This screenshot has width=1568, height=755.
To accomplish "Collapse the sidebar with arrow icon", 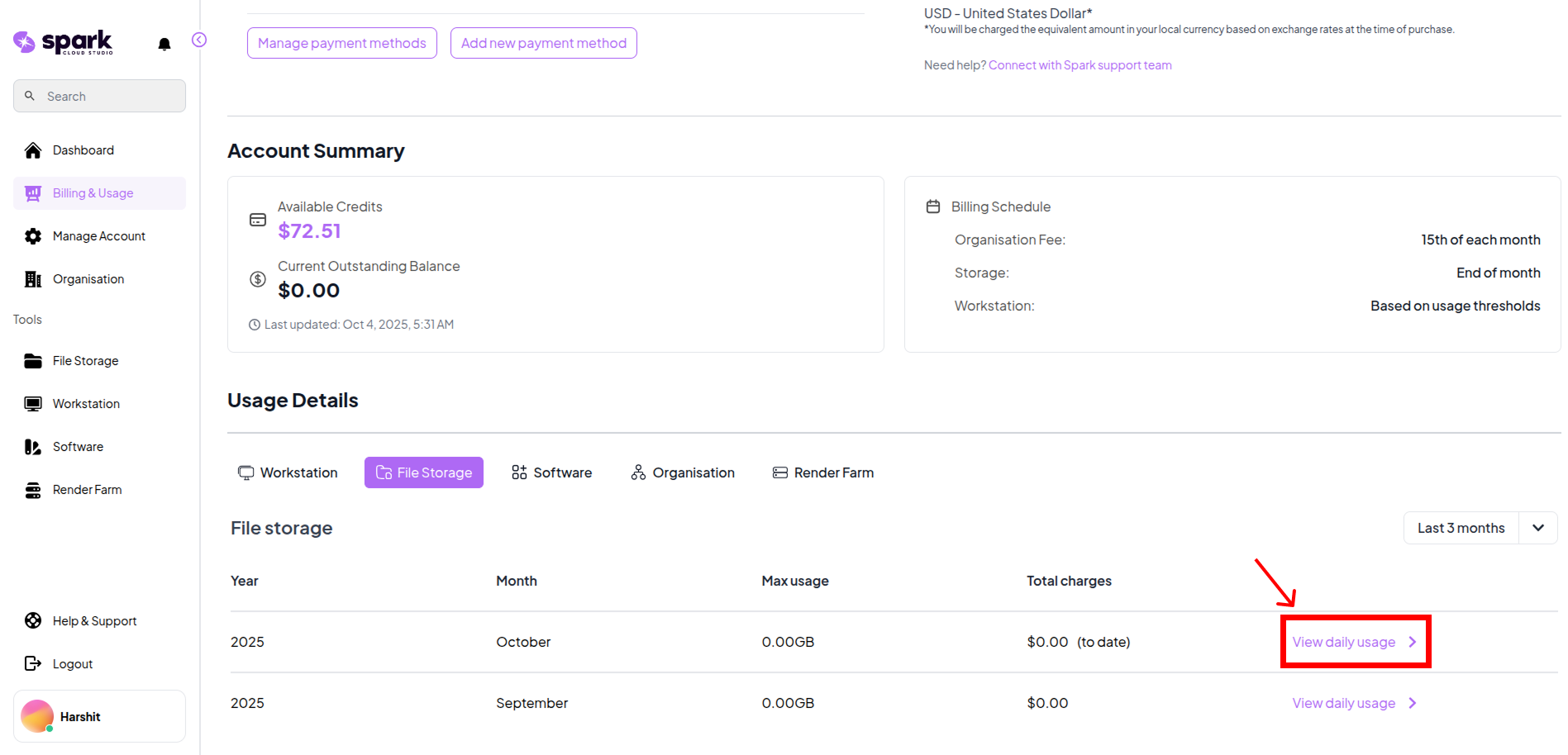I will (x=199, y=40).
